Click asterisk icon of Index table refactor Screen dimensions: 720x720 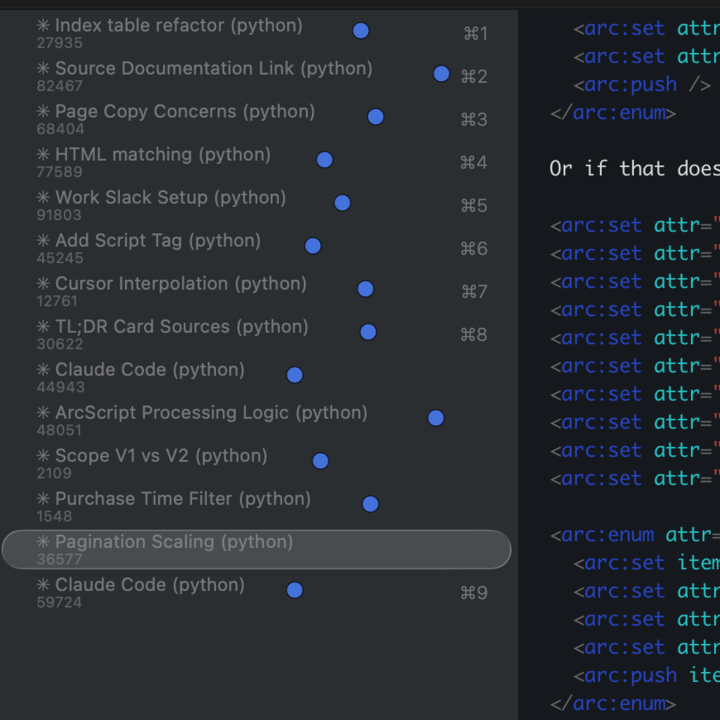43,25
